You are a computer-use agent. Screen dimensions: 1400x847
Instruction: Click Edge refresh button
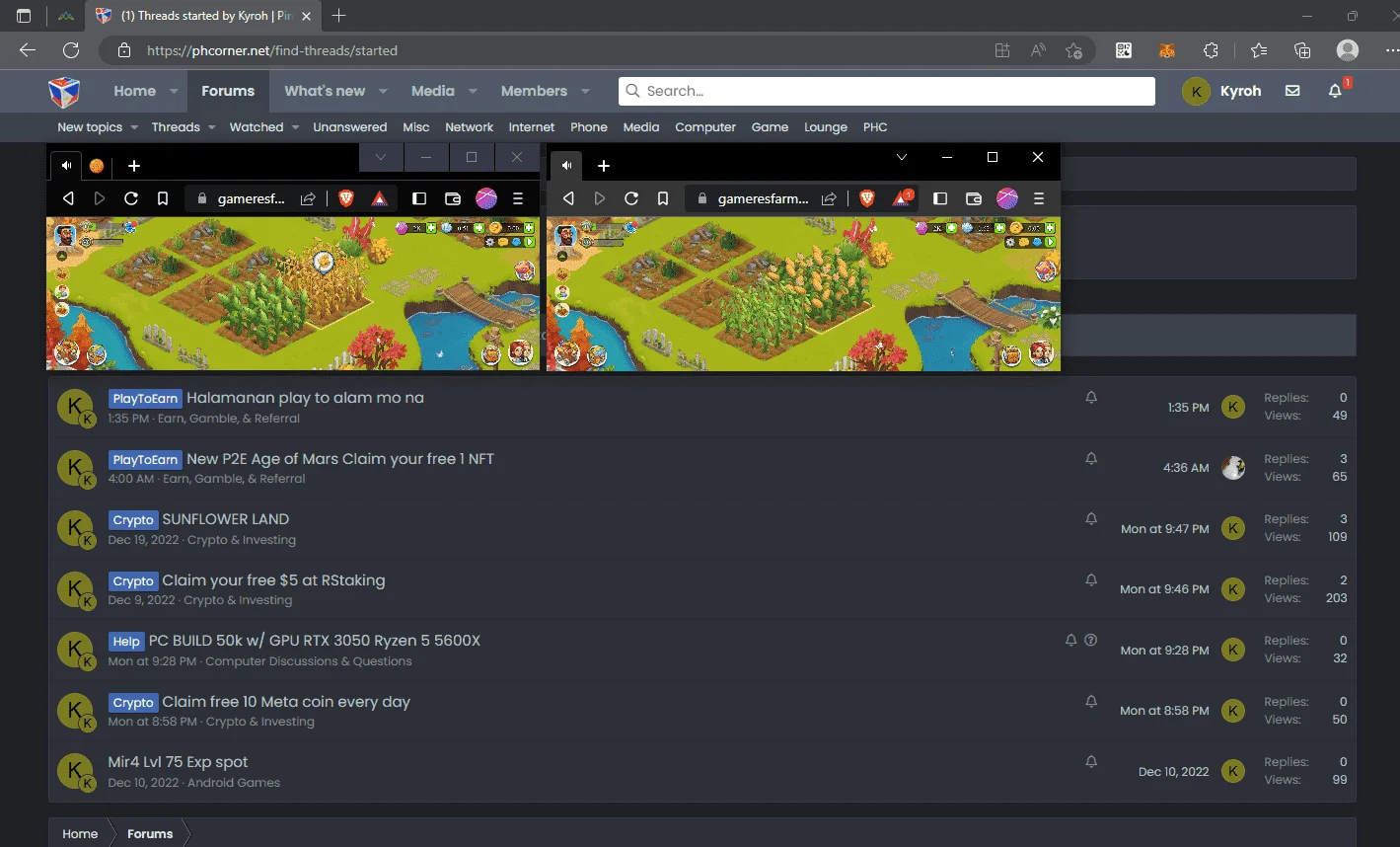tap(71, 50)
